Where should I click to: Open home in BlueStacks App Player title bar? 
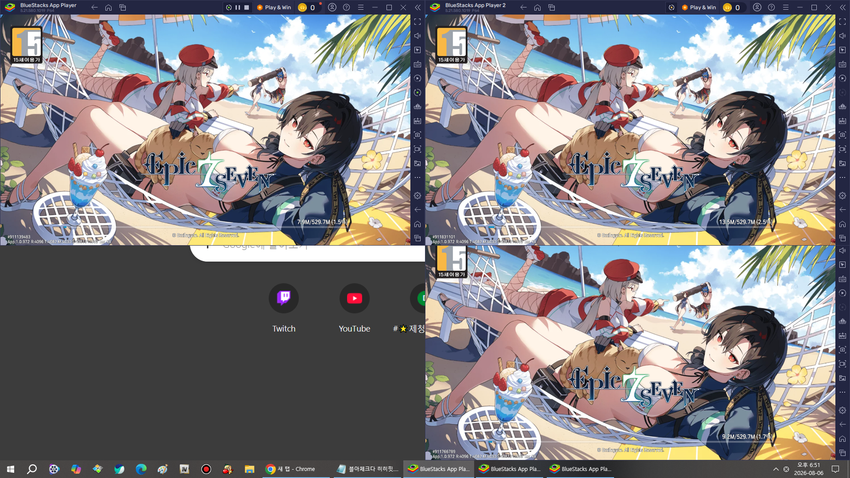(108, 8)
